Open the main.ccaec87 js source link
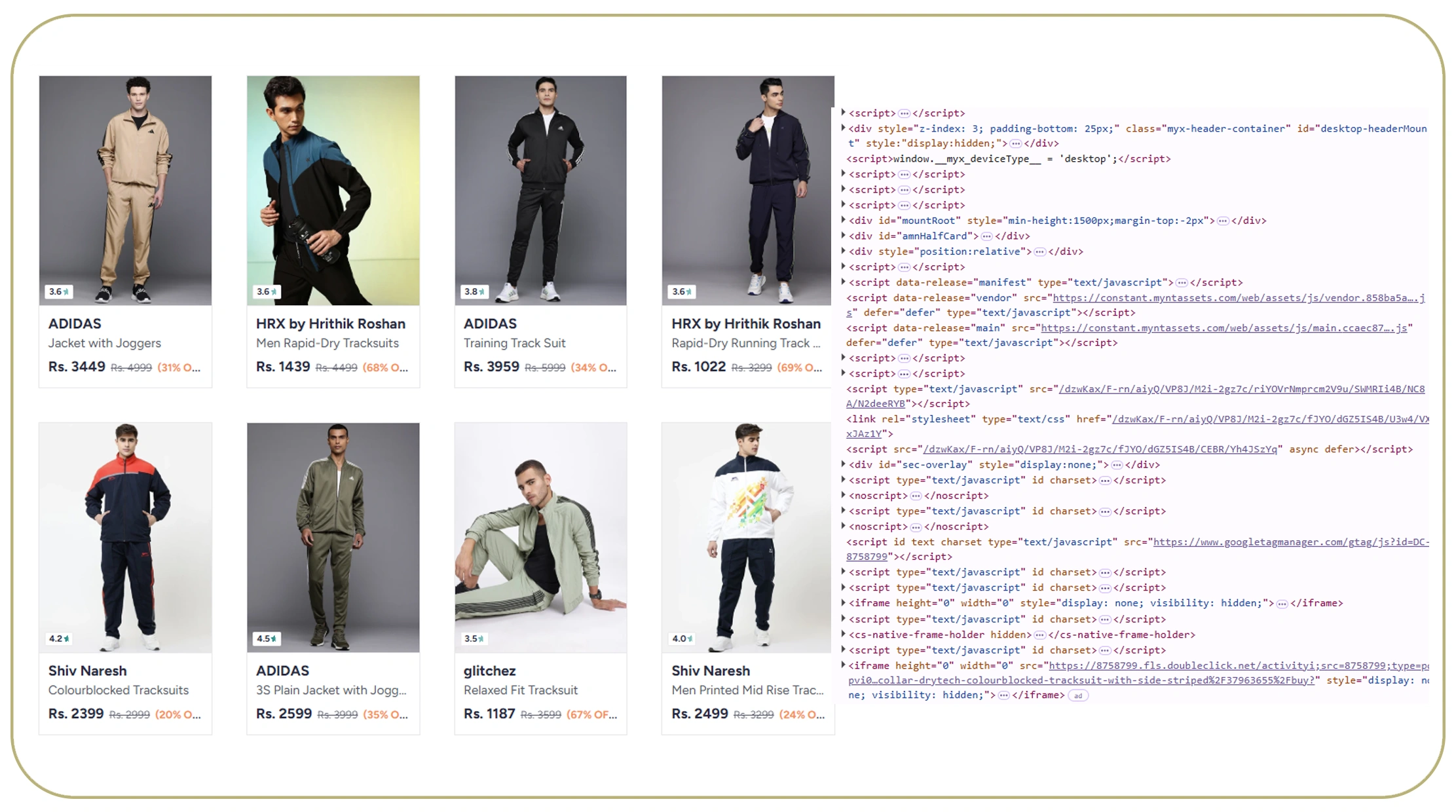This screenshot has width=1456, height=812. coord(1223,328)
